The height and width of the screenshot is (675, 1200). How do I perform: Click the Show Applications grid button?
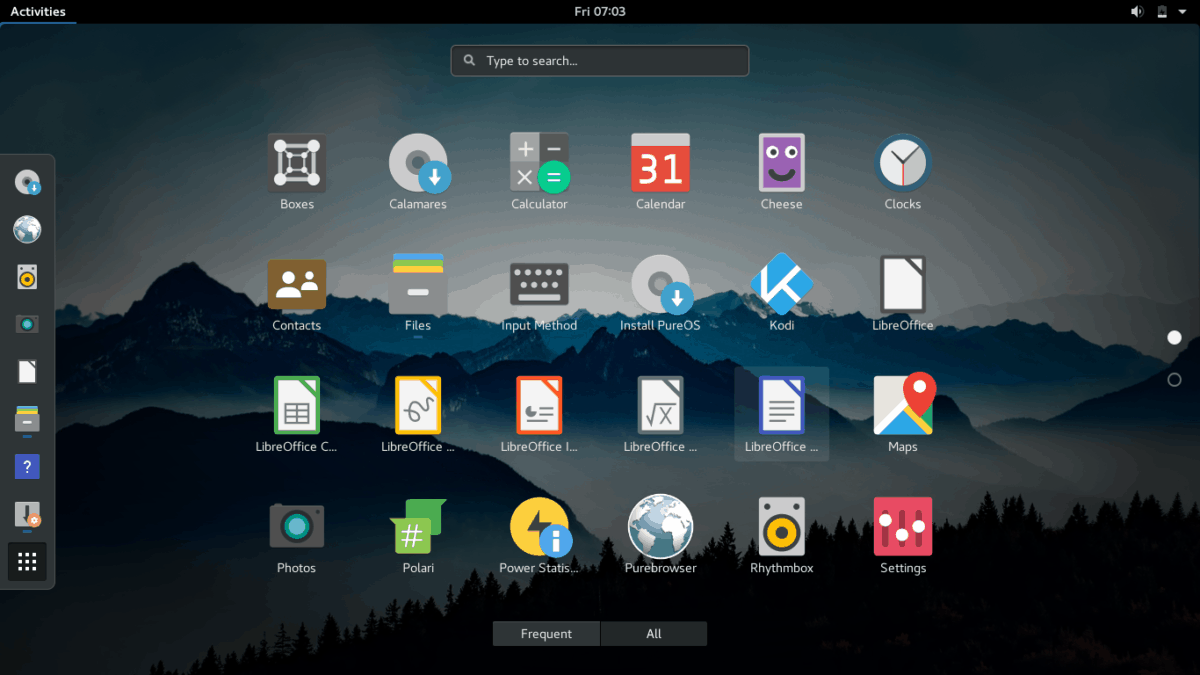pyautogui.click(x=27, y=561)
